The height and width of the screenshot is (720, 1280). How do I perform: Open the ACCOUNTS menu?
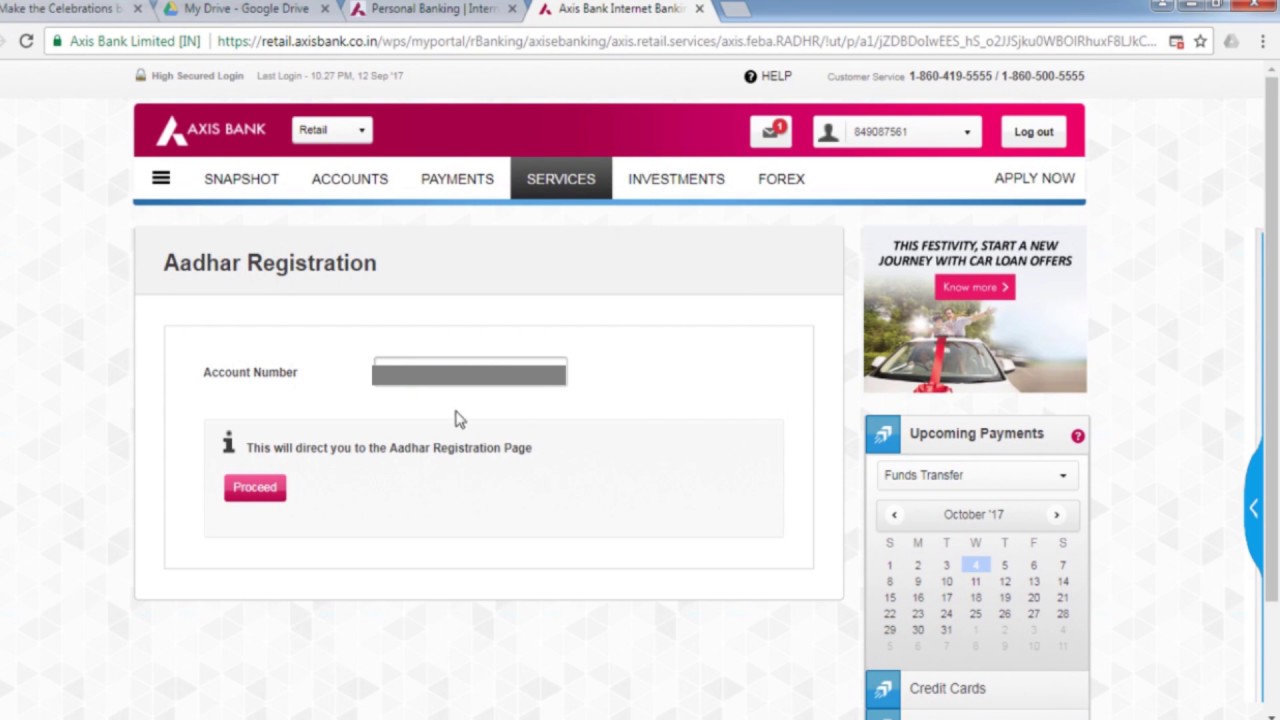tap(349, 179)
